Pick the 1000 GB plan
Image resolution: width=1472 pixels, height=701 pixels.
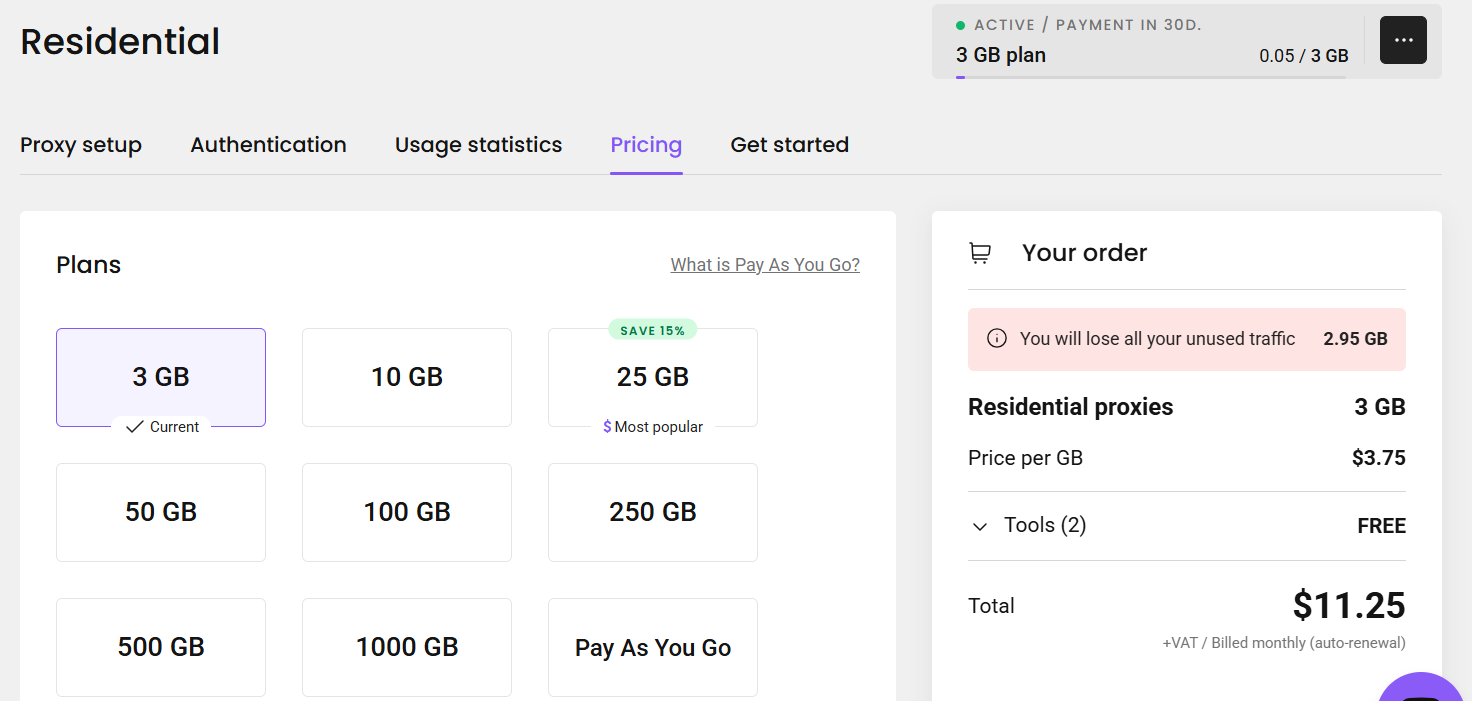(x=407, y=647)
